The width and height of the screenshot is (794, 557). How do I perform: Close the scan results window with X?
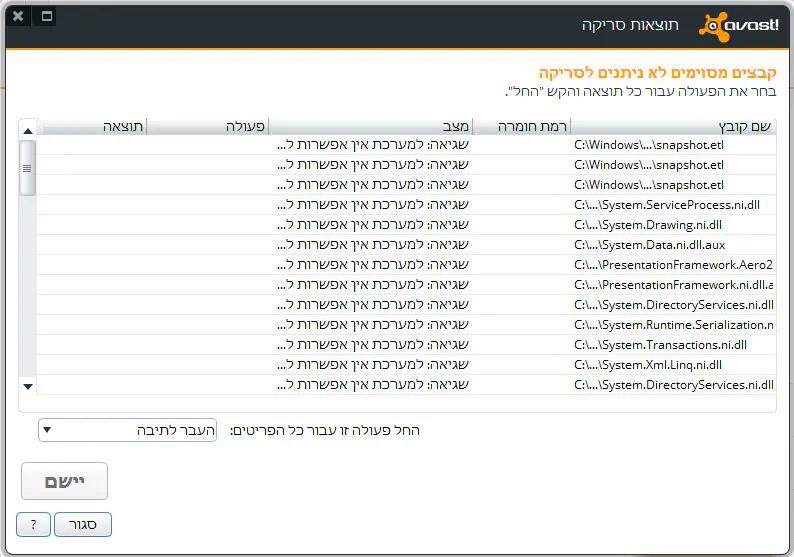point(18,17)
